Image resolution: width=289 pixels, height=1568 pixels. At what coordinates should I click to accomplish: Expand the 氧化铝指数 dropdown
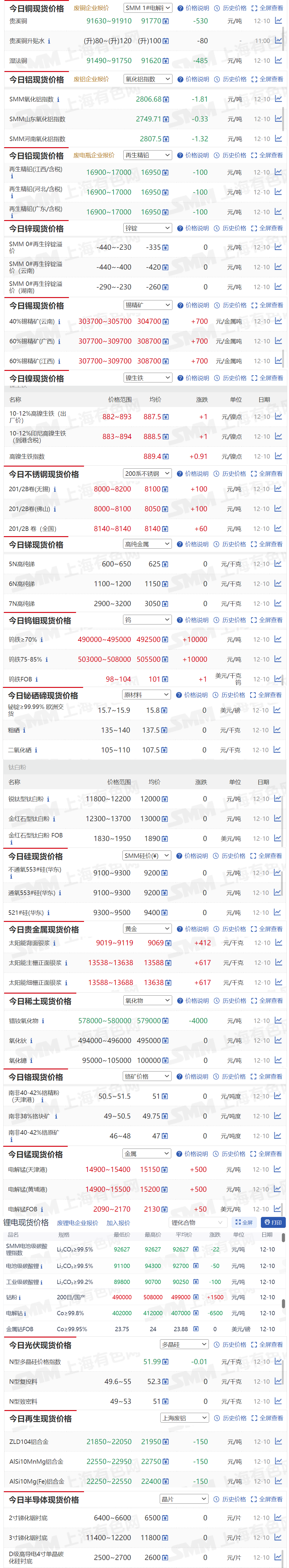click(x=148, y=79)
